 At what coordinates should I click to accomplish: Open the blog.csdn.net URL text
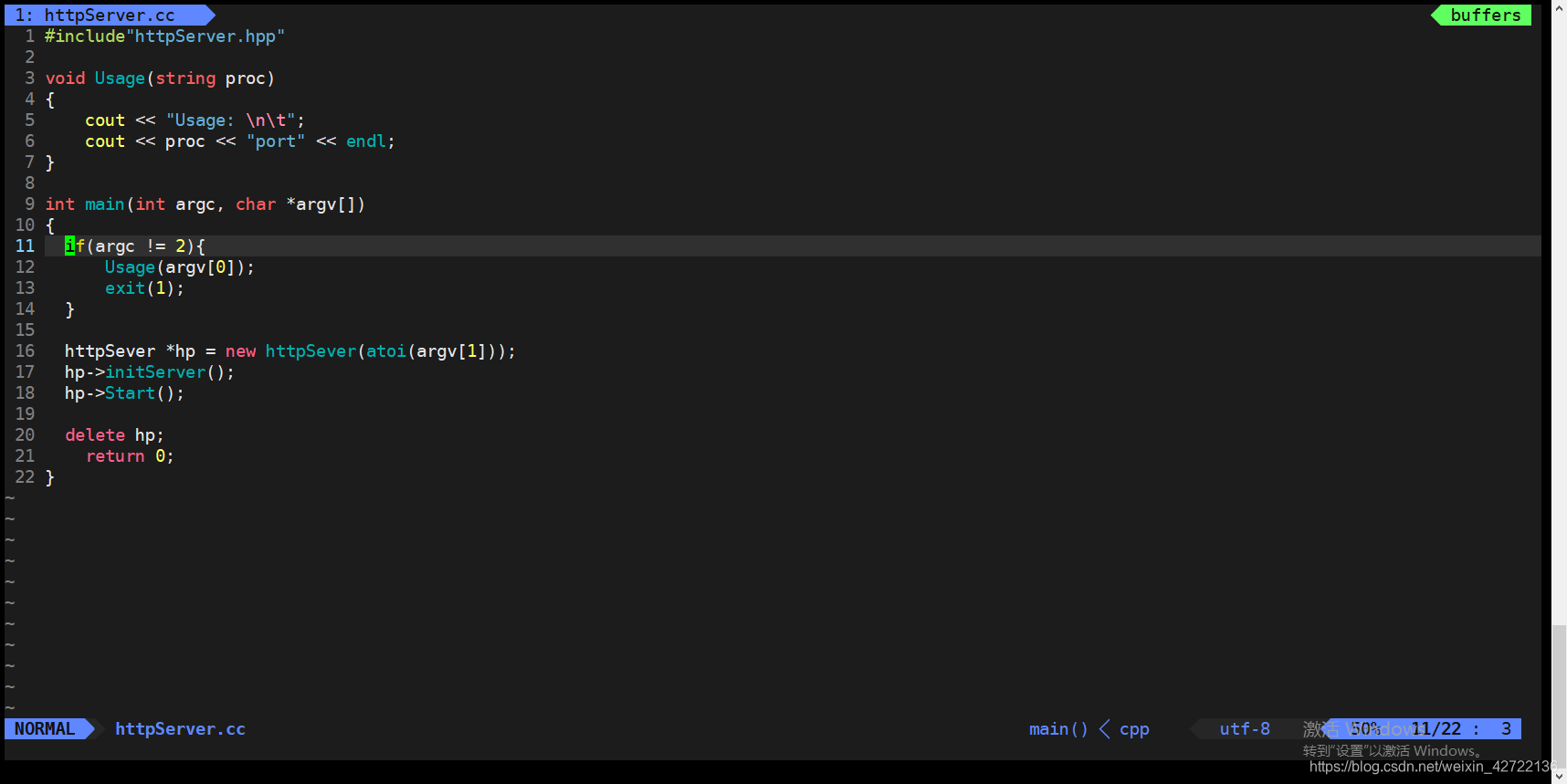point(1434,767)
